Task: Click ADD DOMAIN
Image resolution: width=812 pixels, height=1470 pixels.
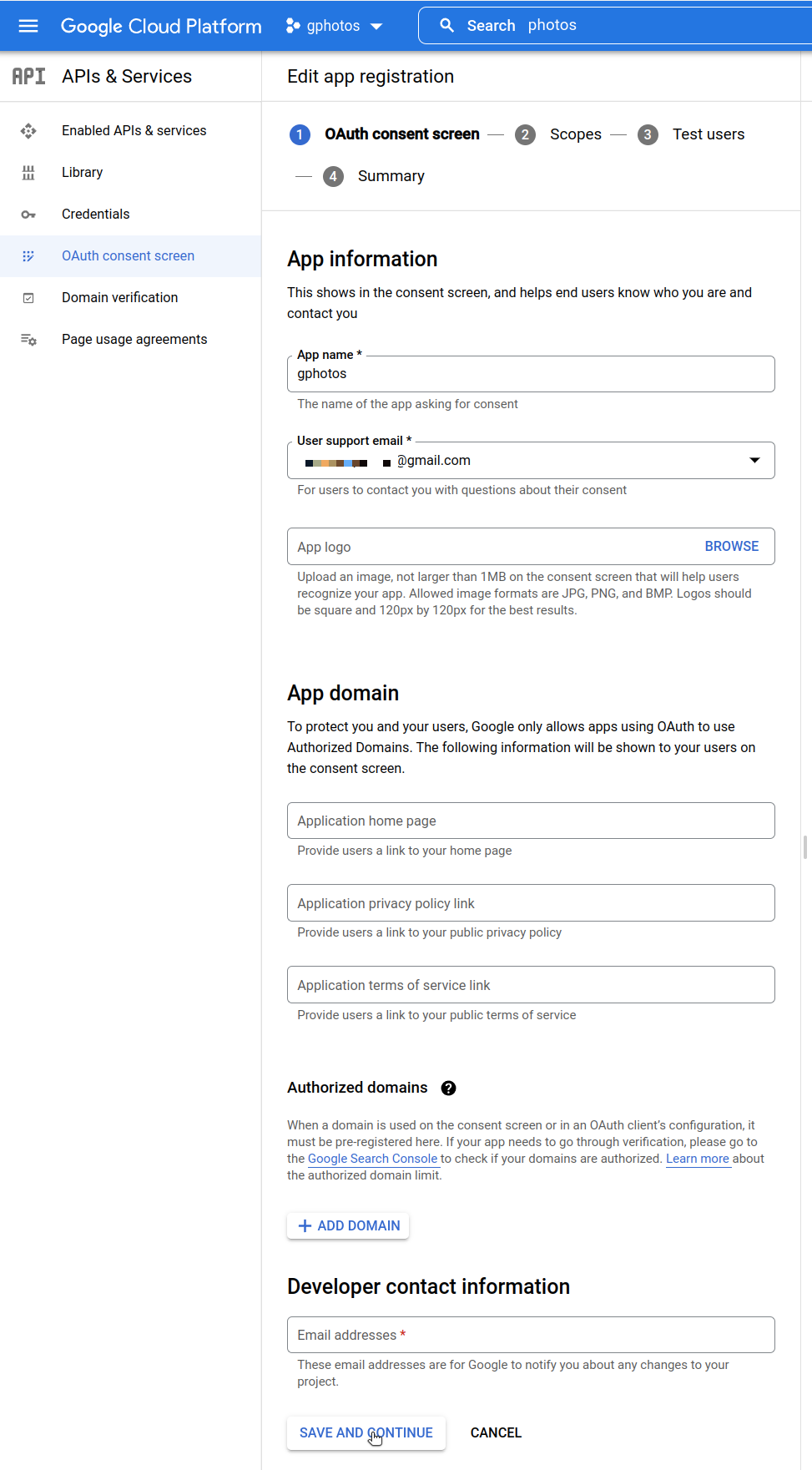Action: (347, 1225)
